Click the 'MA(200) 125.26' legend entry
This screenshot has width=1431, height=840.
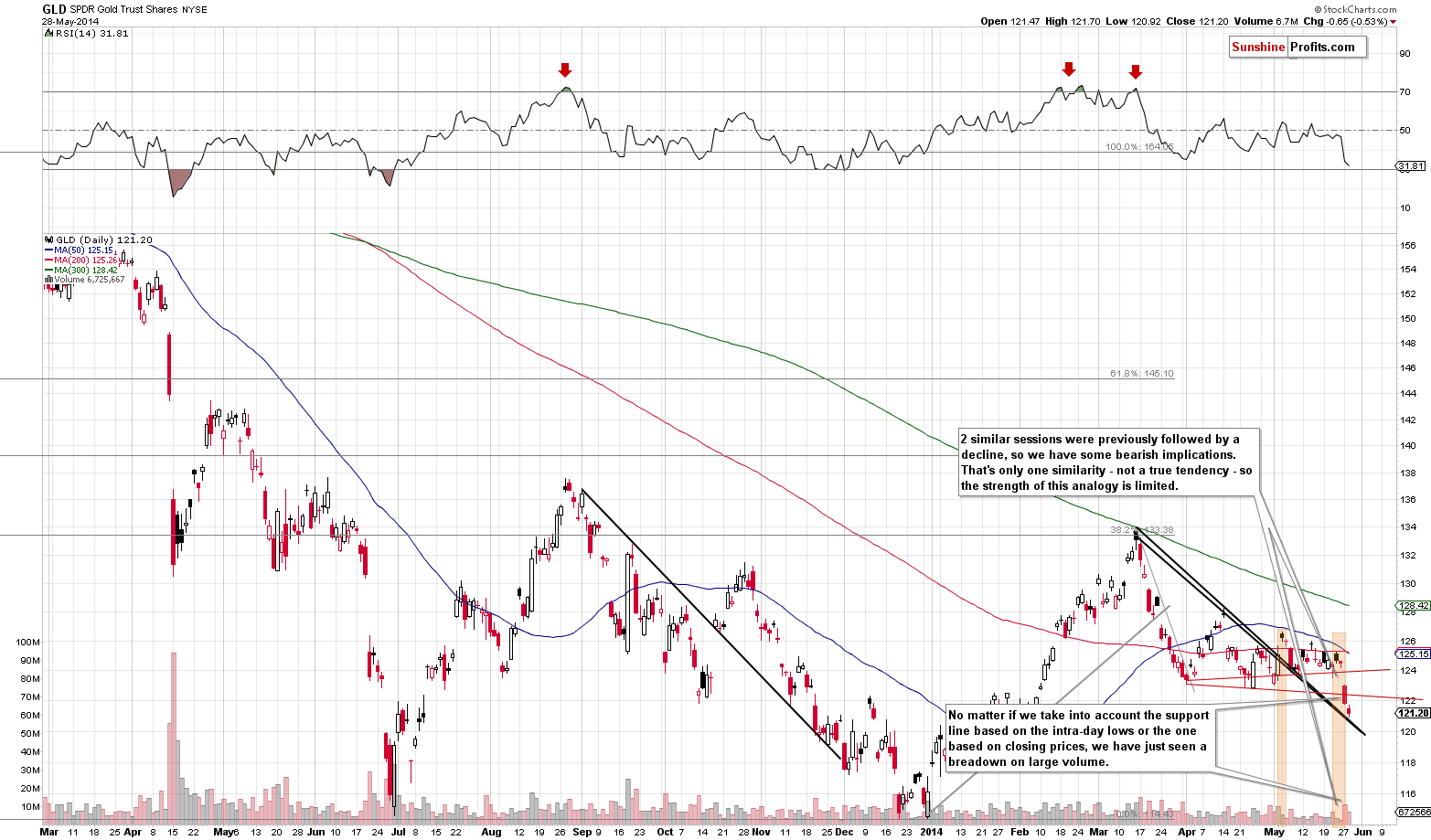pyautogui.click(x=86, y=261)
